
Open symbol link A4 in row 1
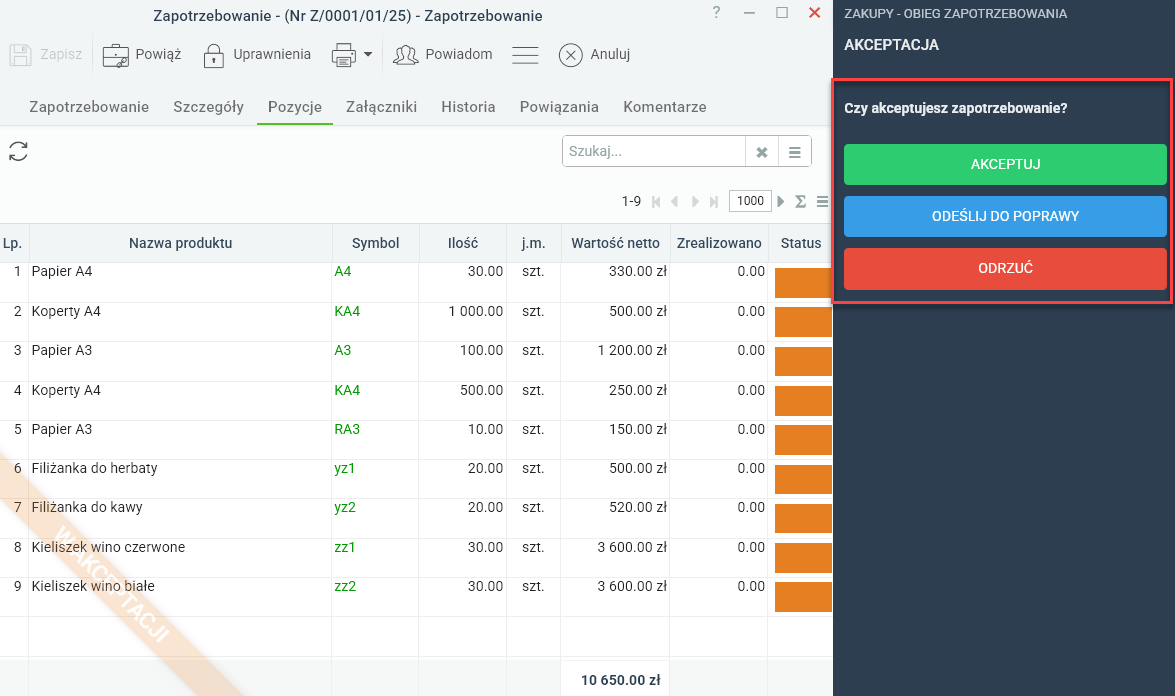[x=342, y=272]
